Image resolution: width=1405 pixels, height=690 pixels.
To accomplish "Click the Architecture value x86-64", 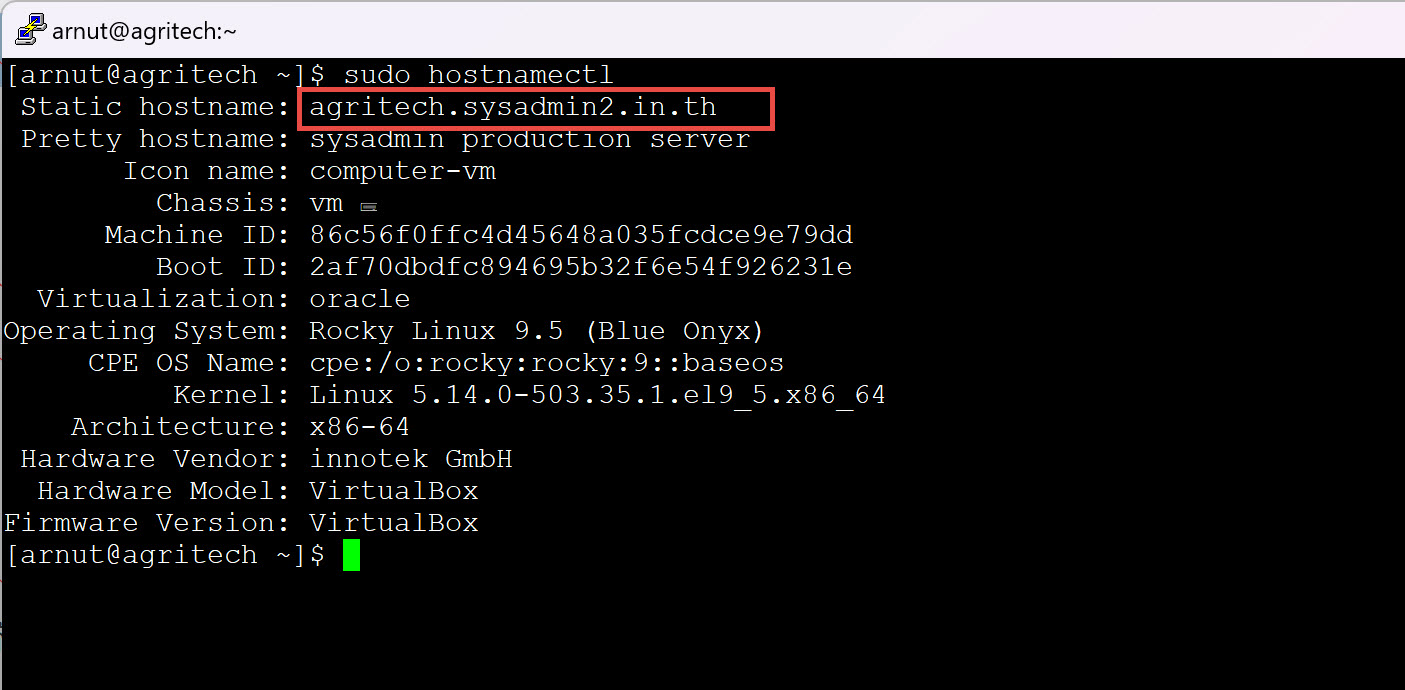I will (x=360, y=427).
